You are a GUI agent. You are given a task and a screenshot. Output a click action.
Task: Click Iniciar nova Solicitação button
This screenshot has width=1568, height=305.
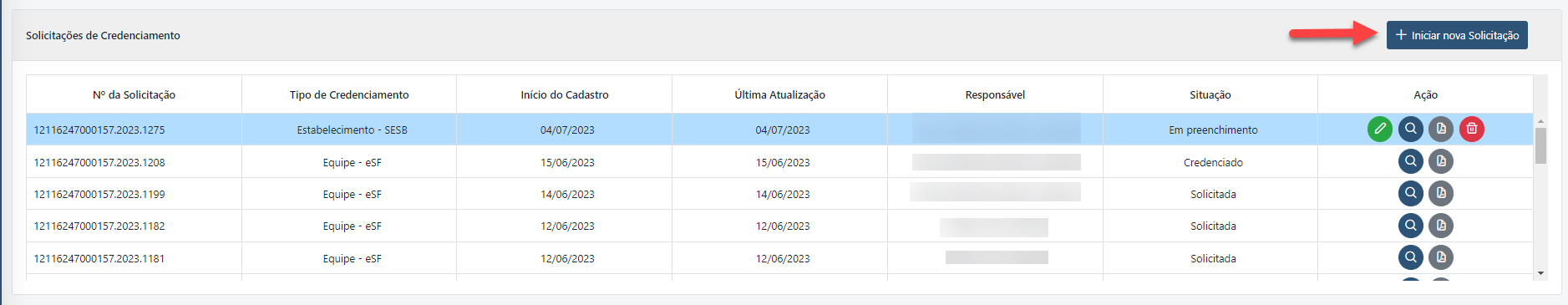(x=1457, y=35)
